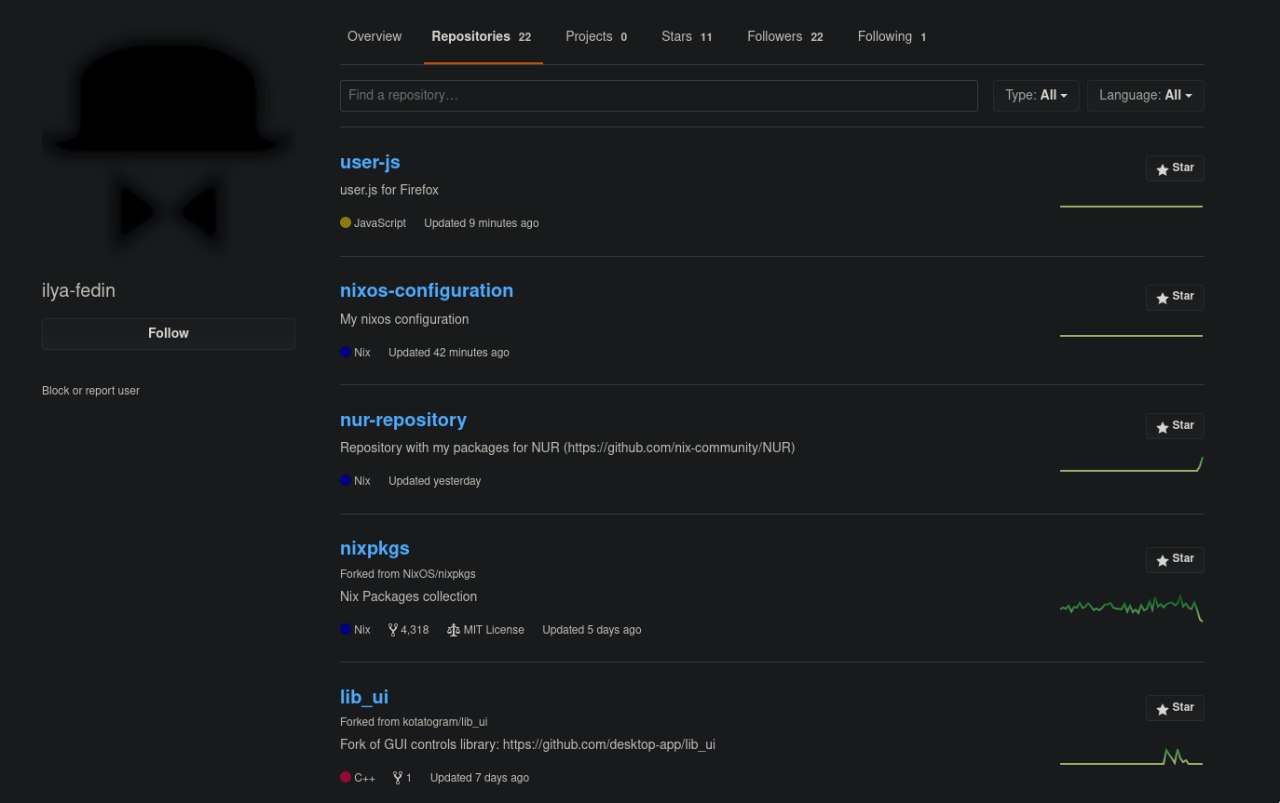The image size is (1280, 803).
Task: Open the lib_ui repository link
Action: [364, 696]
